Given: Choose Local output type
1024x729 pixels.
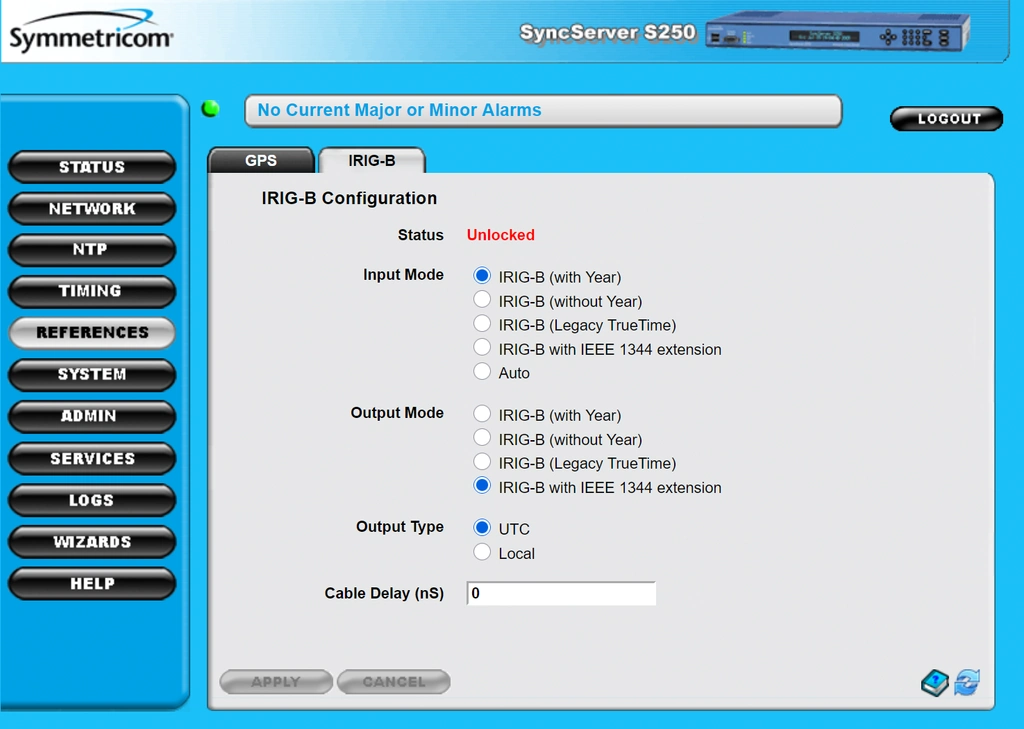Looking at the screenshot, I should coord(482,552).
